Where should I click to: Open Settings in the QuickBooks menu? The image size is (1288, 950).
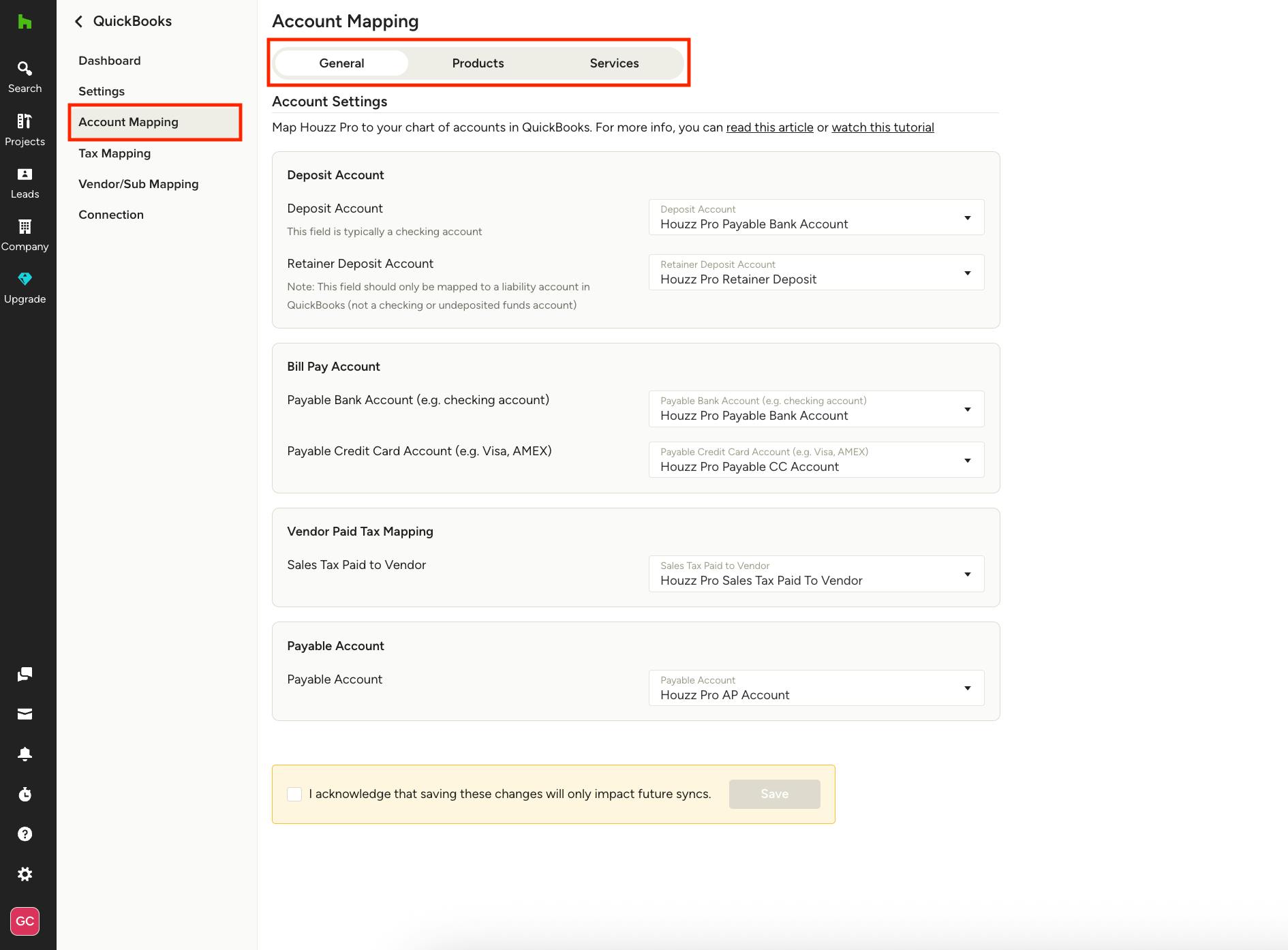coord(102,91)
